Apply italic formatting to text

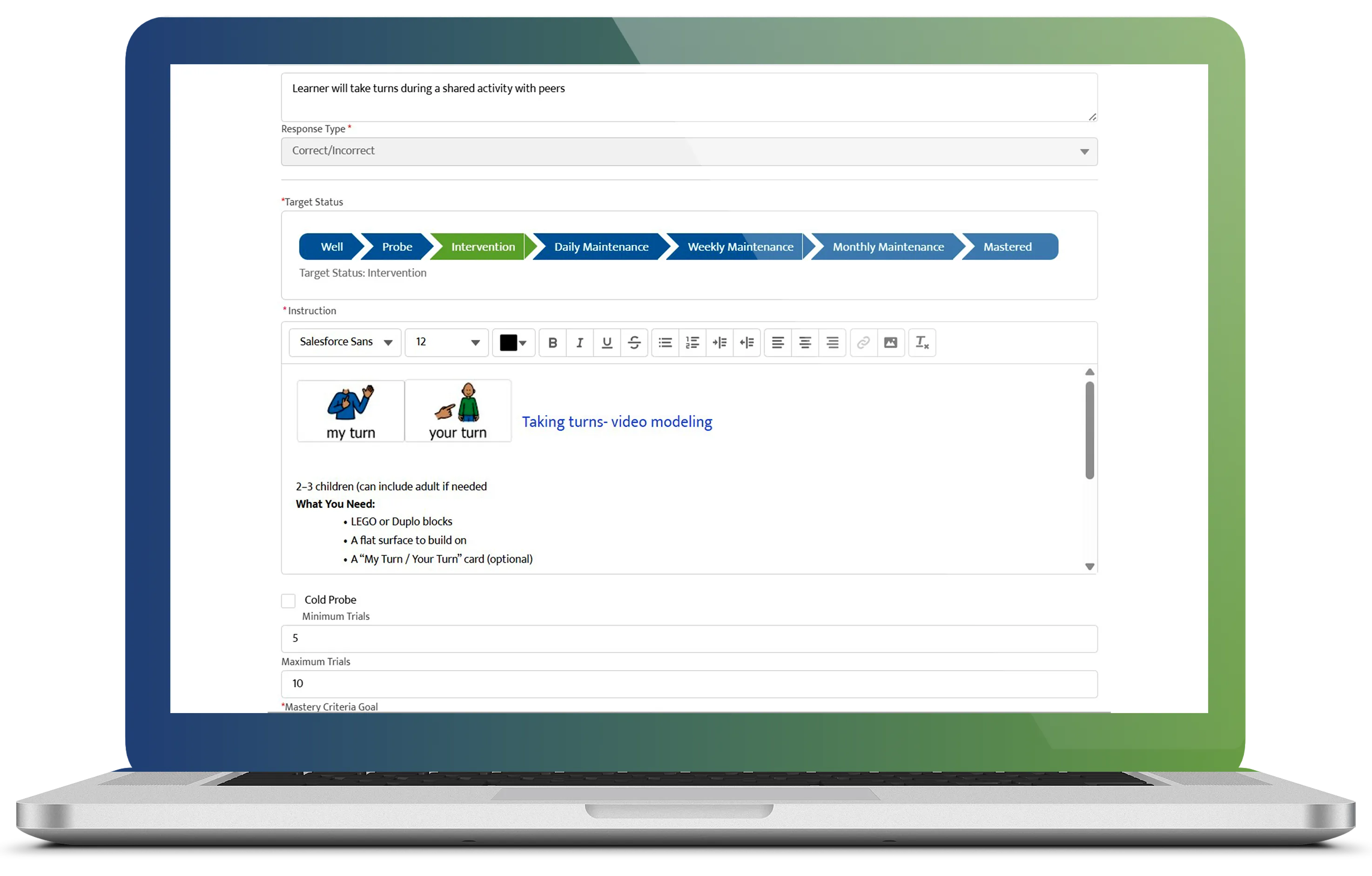point(579,343)
